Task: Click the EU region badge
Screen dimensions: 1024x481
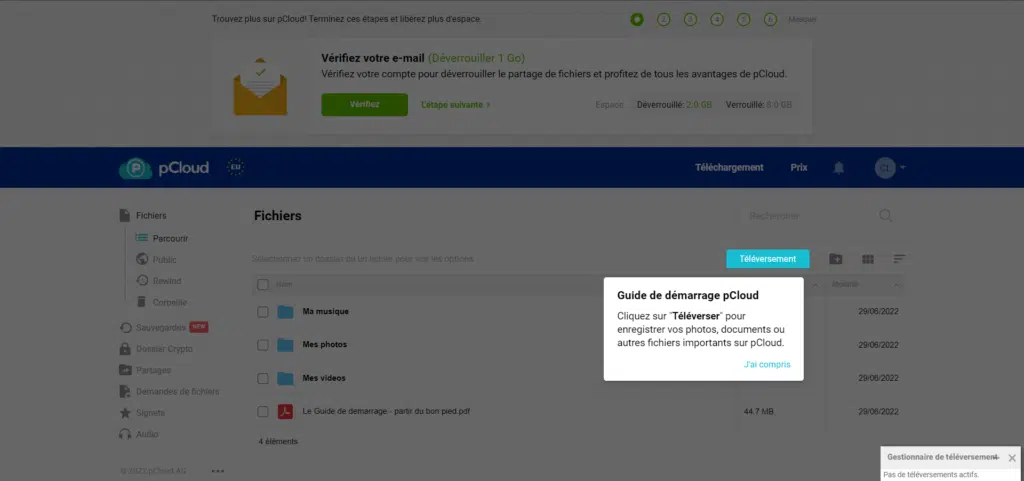Action: point(236,167)
